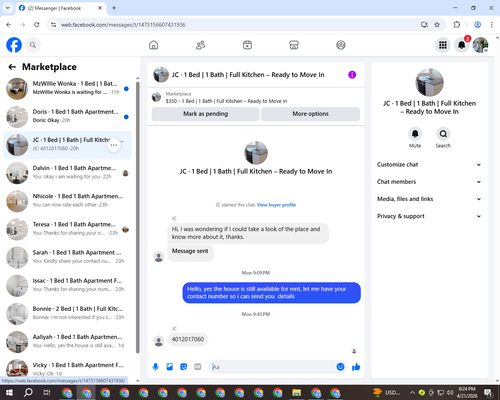Go back using the arrow beside Marketplace
This screenshot has width=500, height=400.
pos(12,67)
